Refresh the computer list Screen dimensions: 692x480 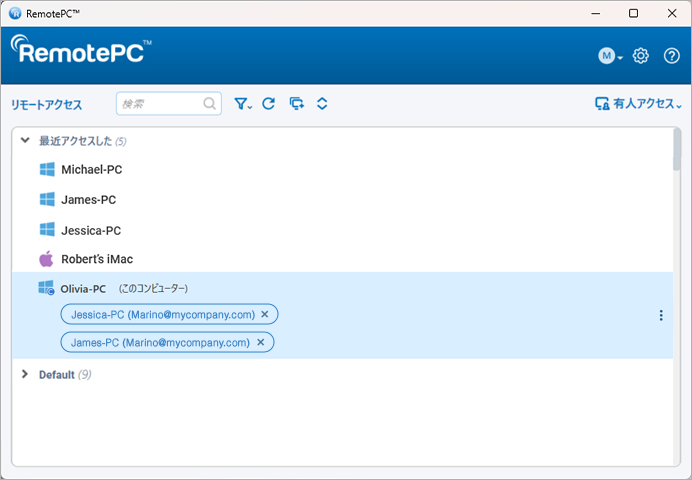(x=269, y=104)
